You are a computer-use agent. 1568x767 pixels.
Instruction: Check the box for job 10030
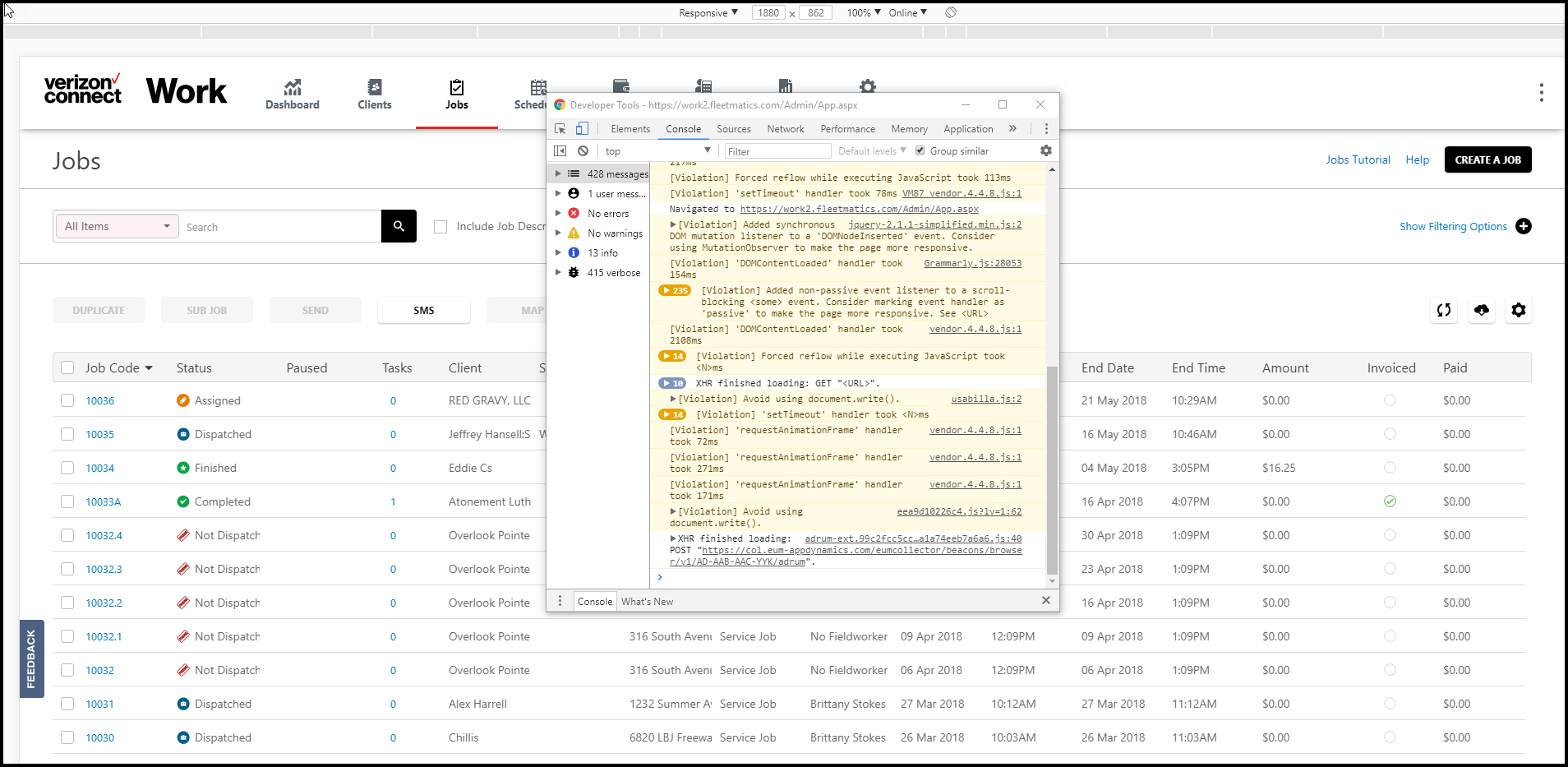(67, 737)
